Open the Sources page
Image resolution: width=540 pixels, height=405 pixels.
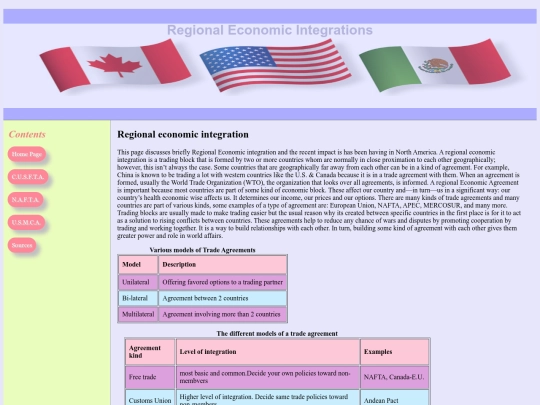pos(22,245)
